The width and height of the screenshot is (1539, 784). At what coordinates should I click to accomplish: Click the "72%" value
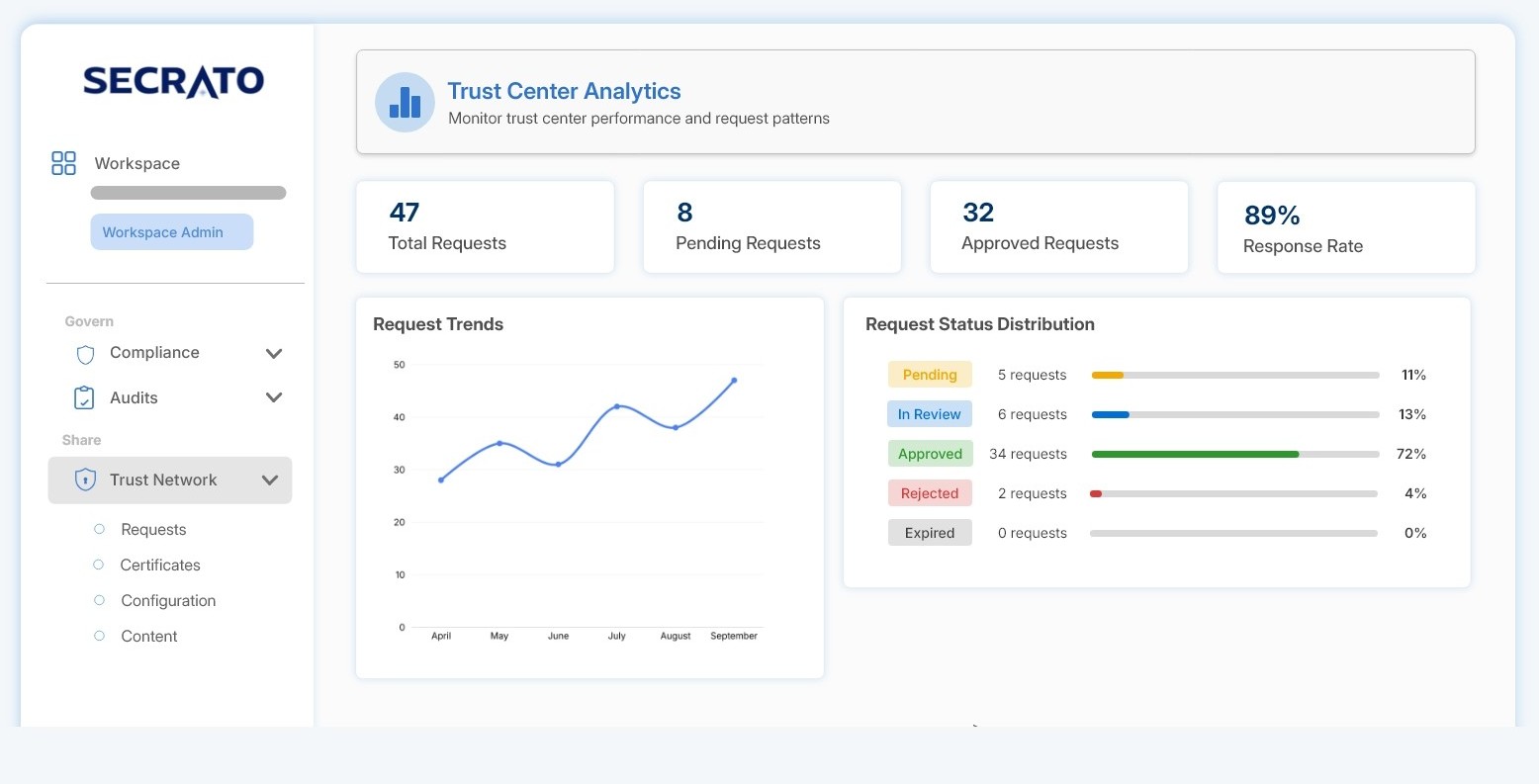[1411, 454]
